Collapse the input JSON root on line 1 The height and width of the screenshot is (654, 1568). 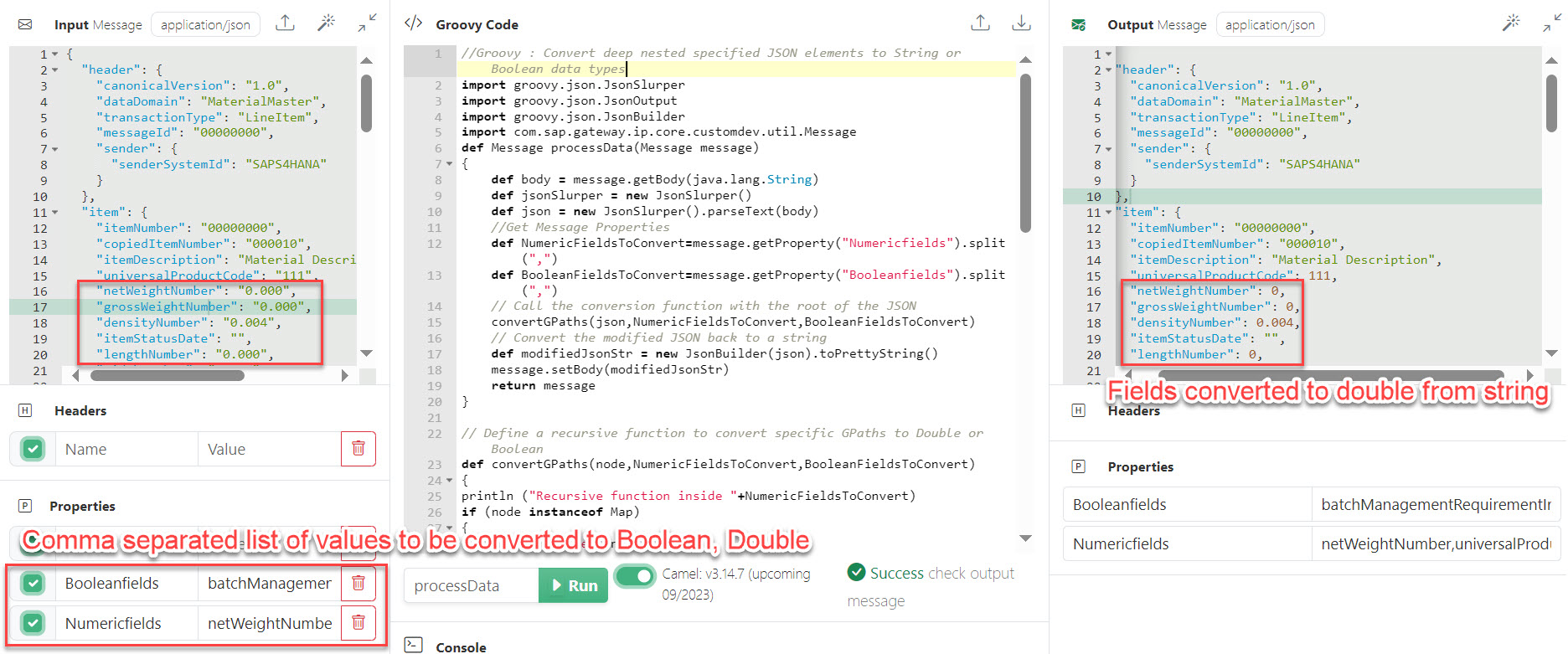click(55, 54)
